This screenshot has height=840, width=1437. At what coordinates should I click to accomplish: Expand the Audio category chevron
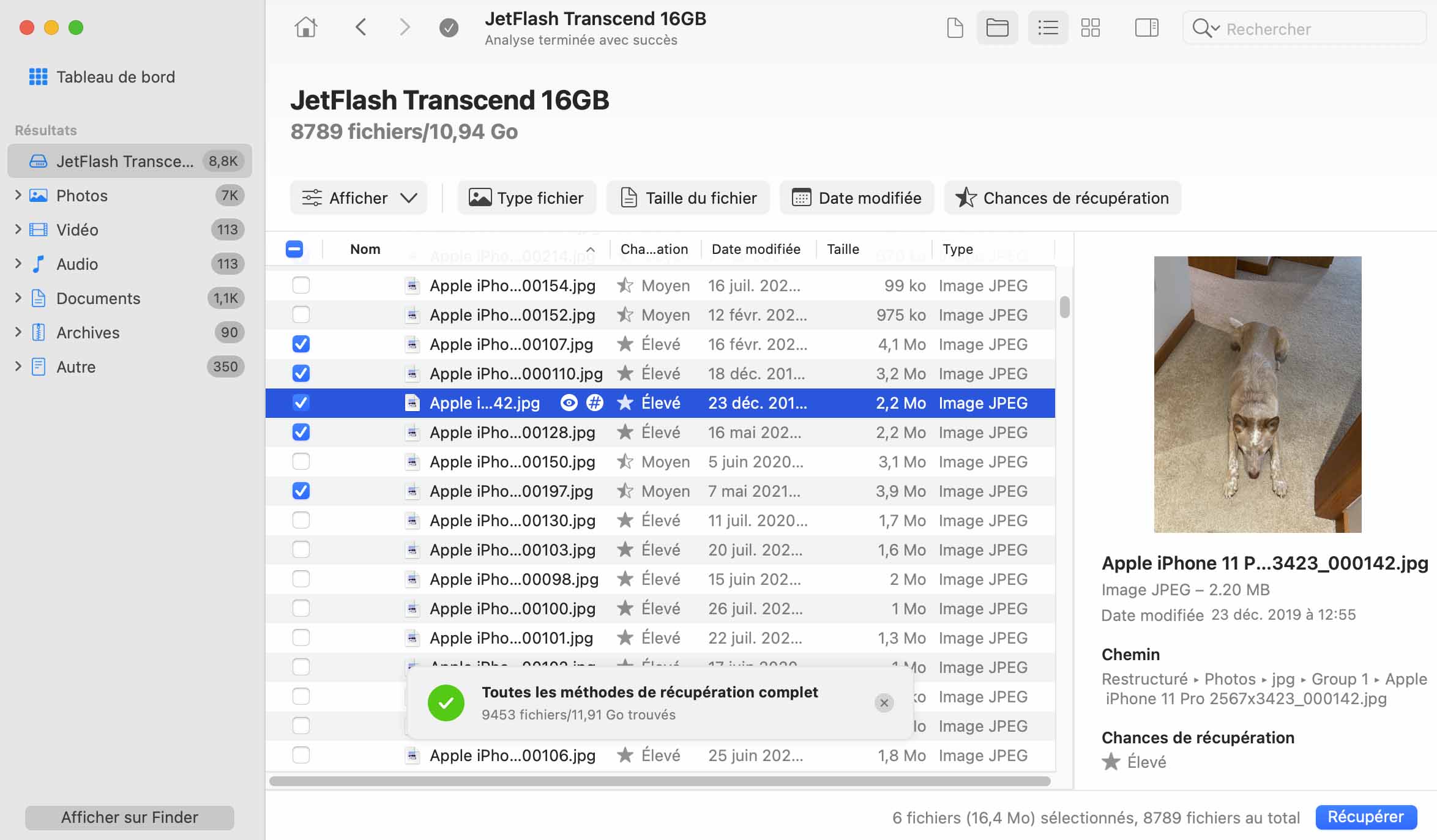[x=18, y=264]
